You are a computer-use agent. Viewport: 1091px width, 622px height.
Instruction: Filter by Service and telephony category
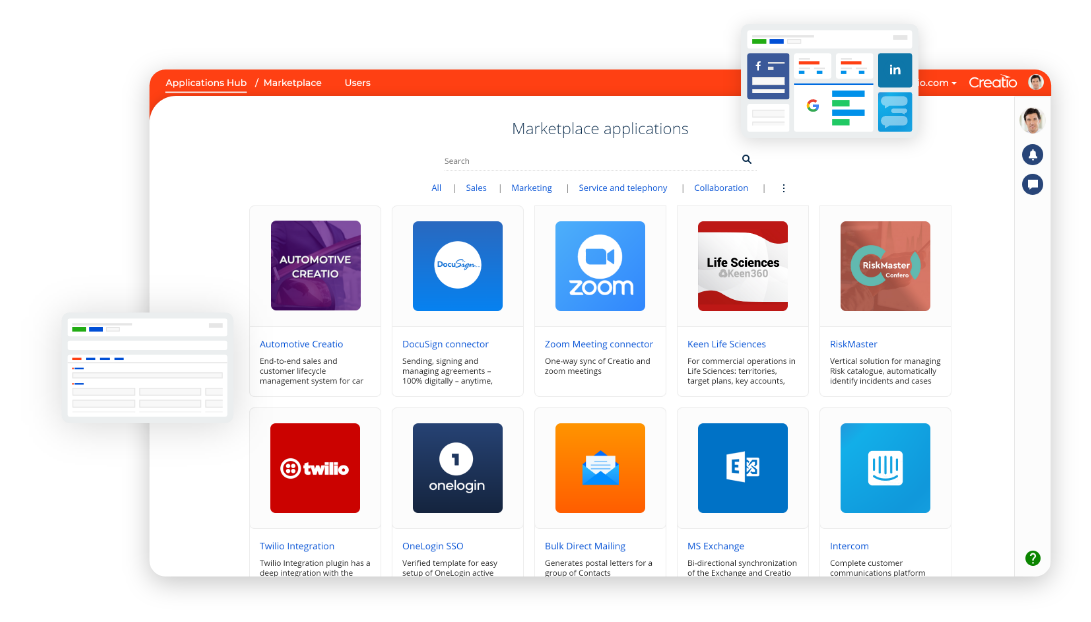pyautogui.click(x=623, y=188)
